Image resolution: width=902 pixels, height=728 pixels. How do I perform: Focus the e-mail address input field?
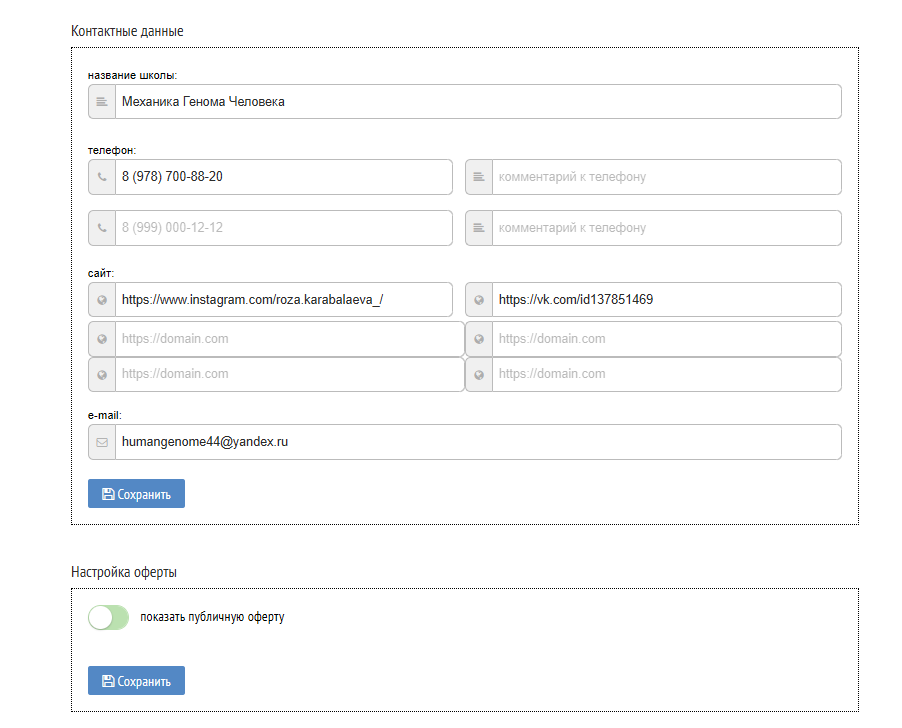(477, 442)
